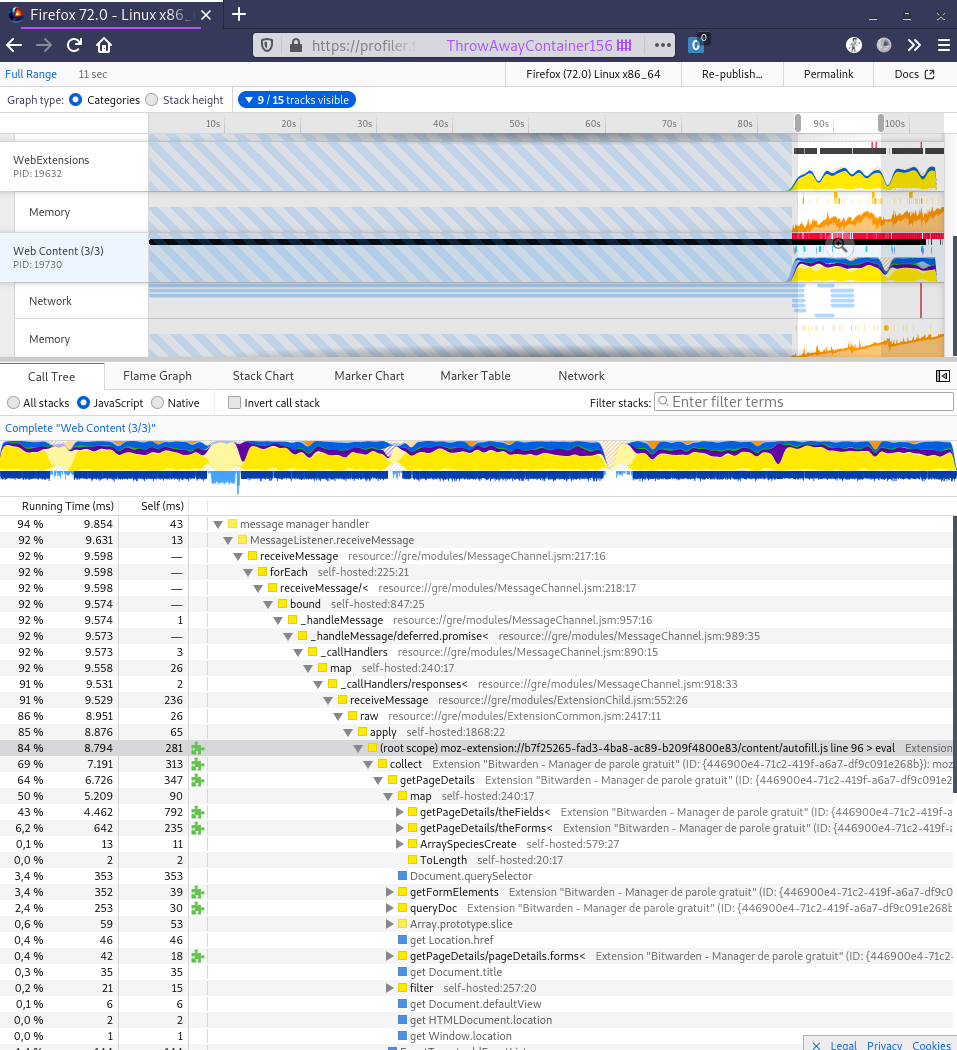Click the tracking protection shield icon
Image resolution: width=957 pixels, height=1050 pixels.
coord(267,46)
